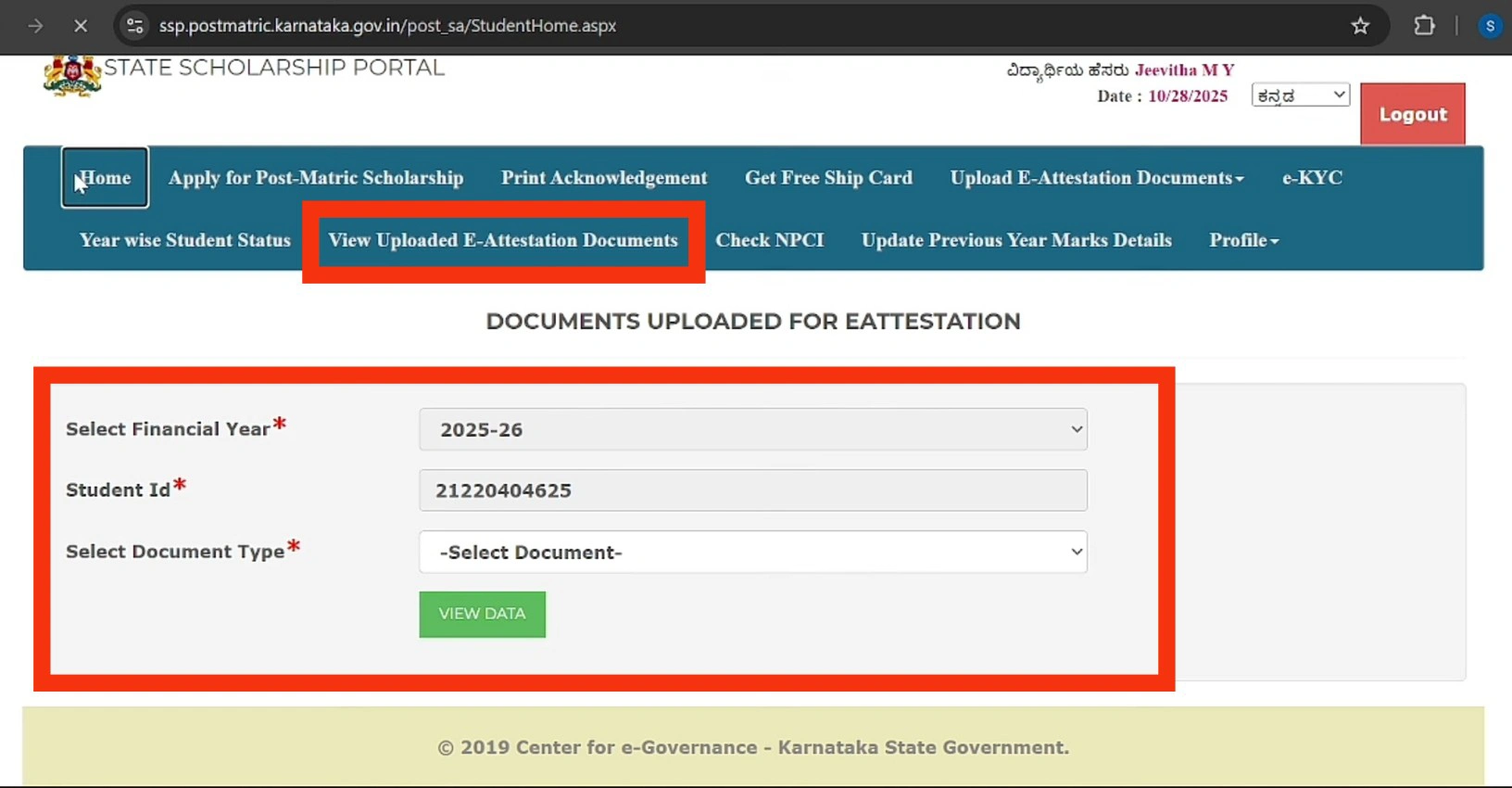Open Select Financial Year dropdown 2025-26

coord(753,429)
